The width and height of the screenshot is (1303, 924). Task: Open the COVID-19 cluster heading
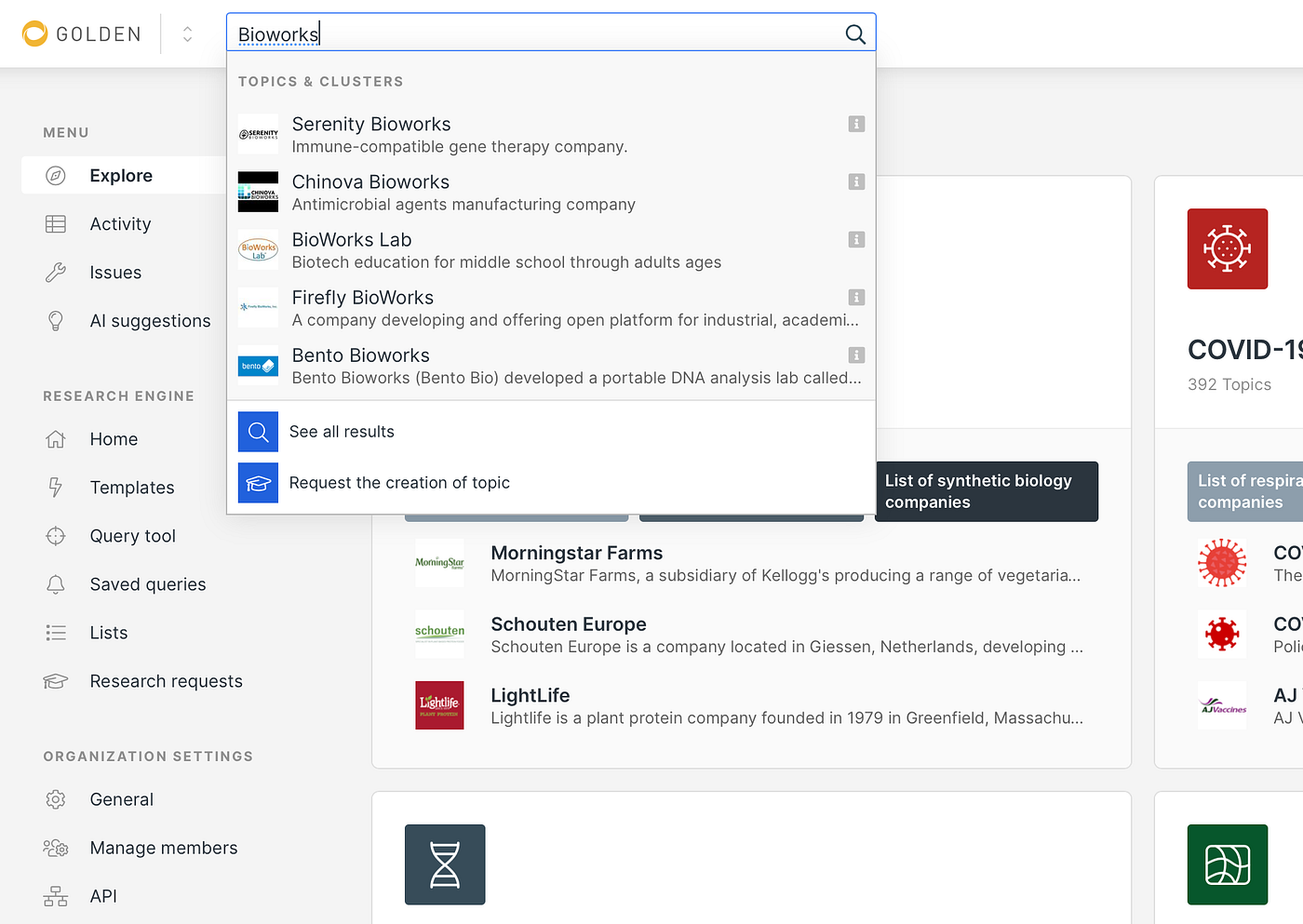click(1245, 350)
